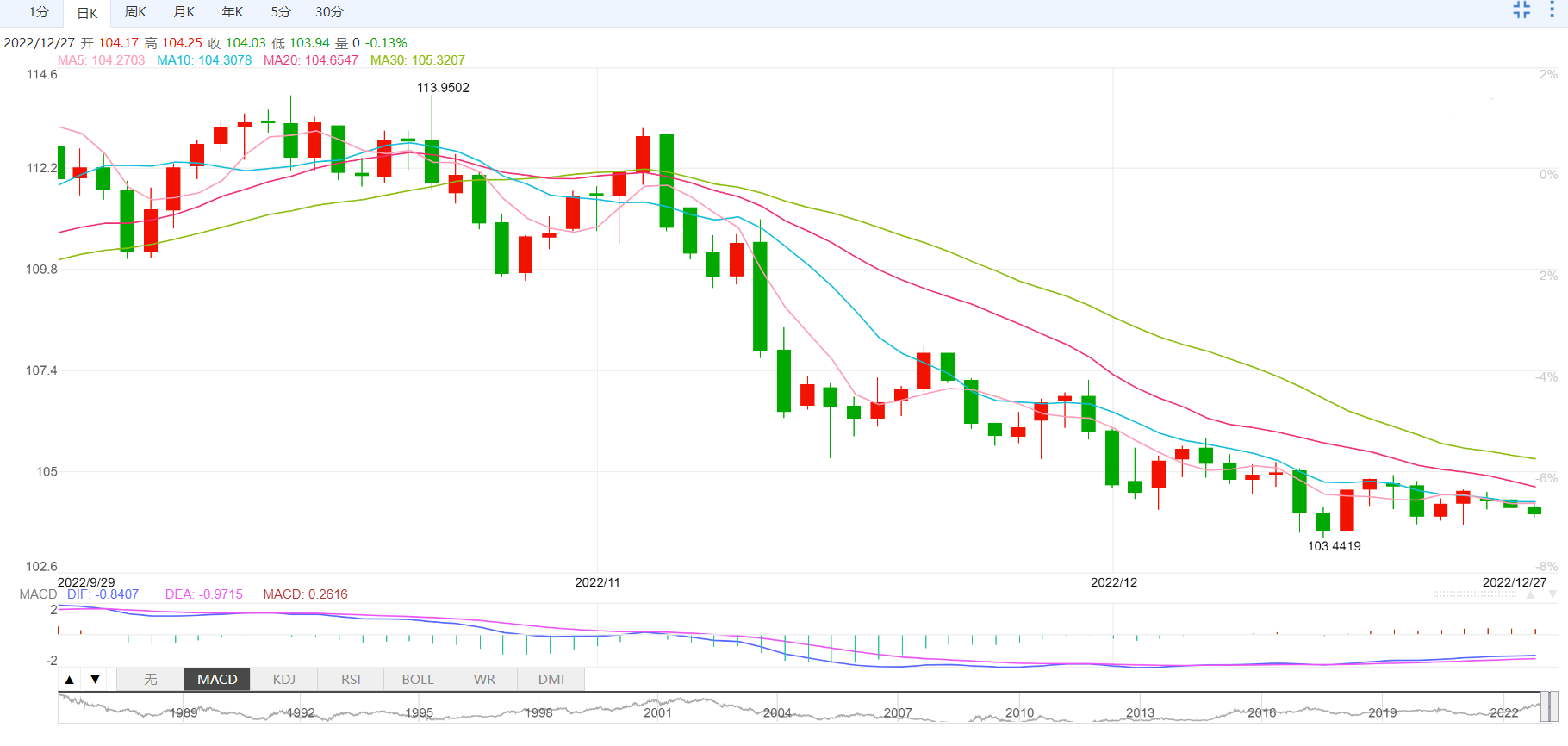Switch to the 30分 chart tab

[329, 12]
